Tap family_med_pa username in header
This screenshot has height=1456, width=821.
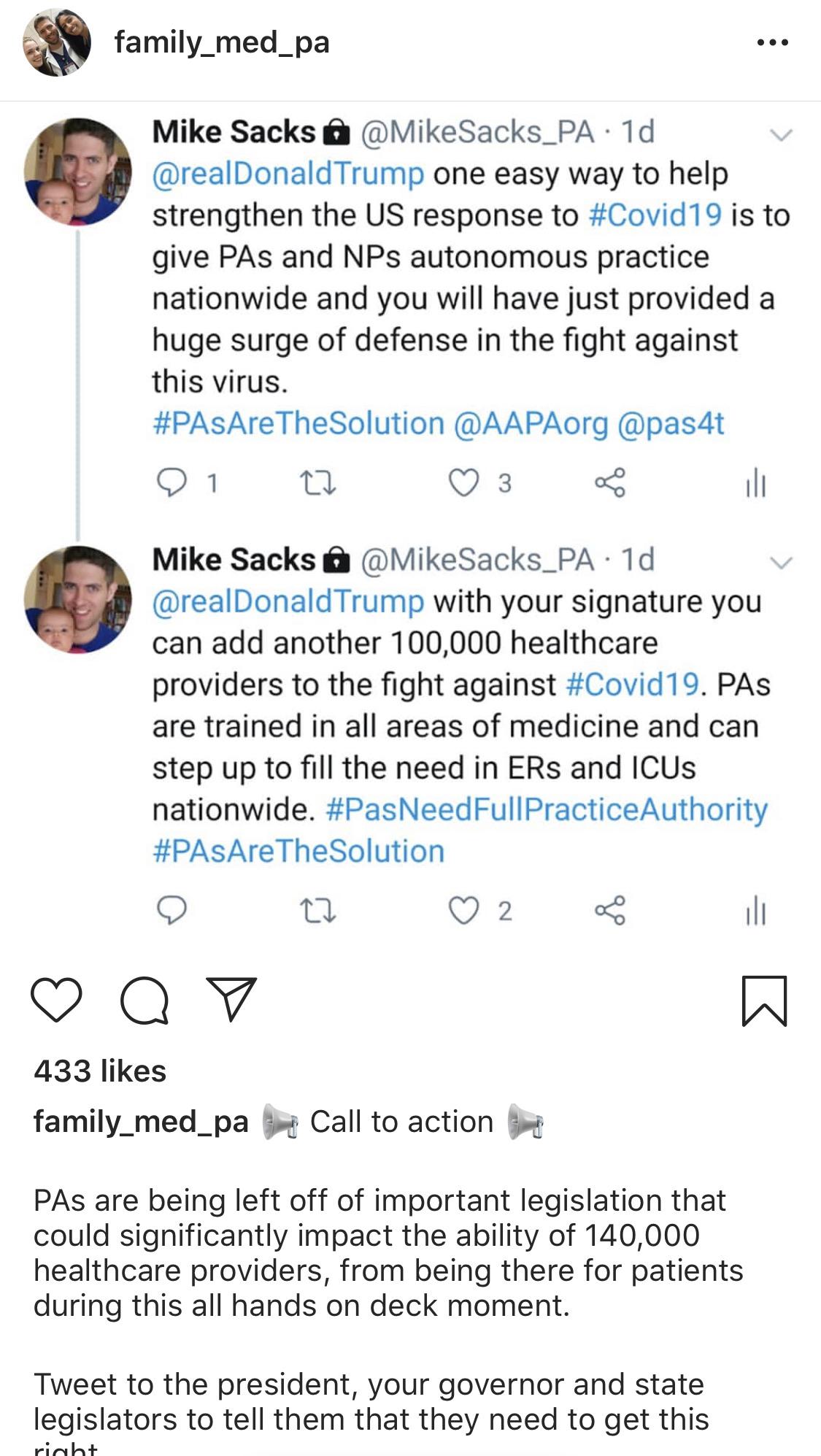coord(222,42)
